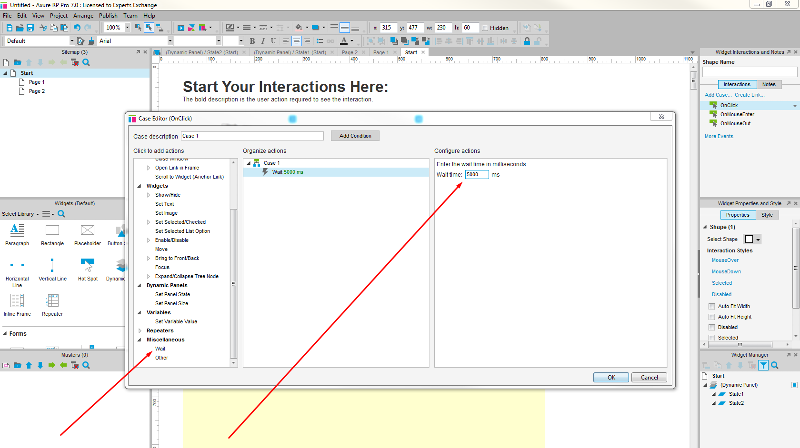Click the Wait action under Miscellaneous
800x448 pixels.
[x=160, y=349]
